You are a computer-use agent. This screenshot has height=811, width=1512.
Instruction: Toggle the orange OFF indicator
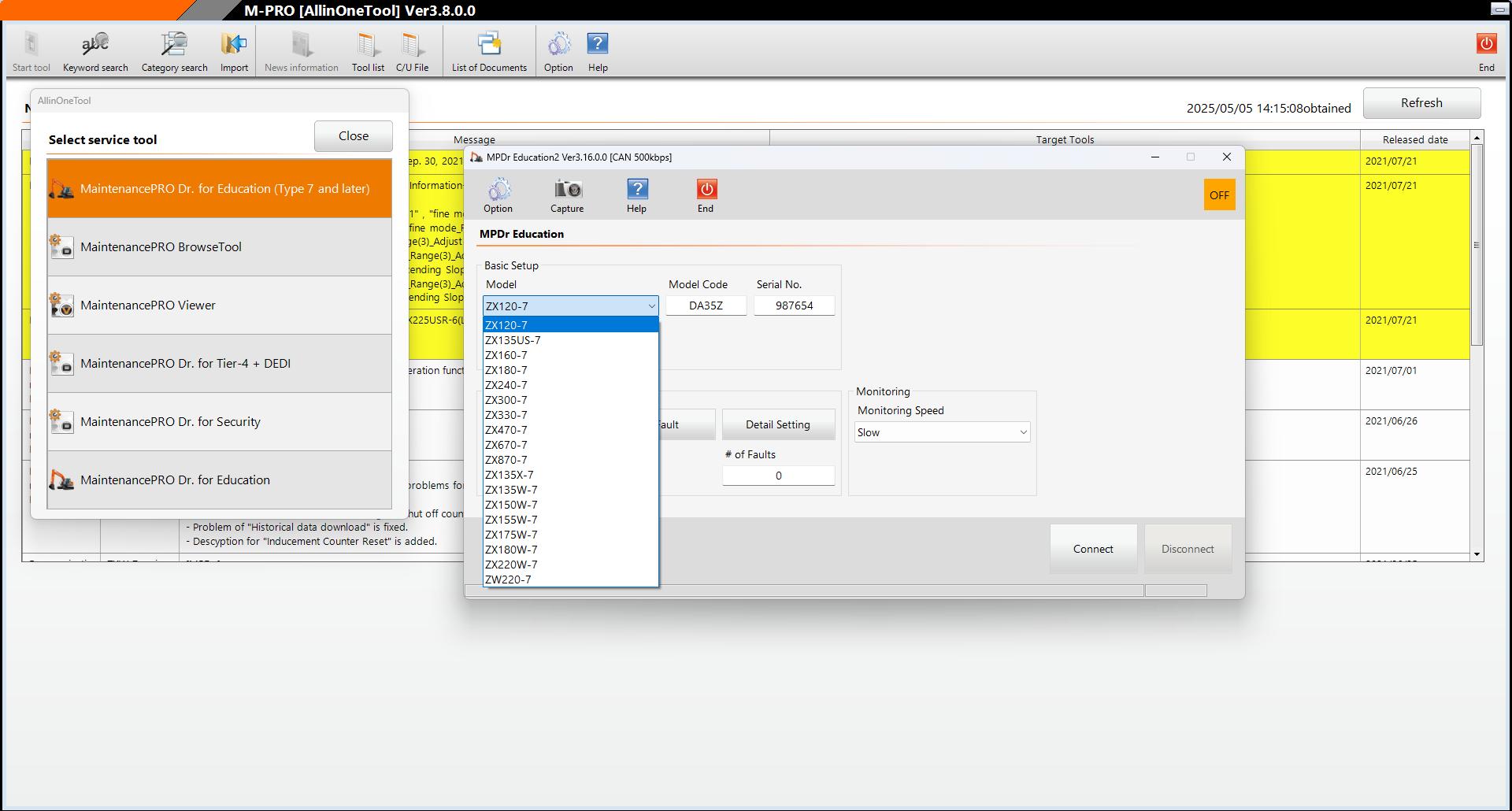pyautogui.click(x=1219, y=195)
